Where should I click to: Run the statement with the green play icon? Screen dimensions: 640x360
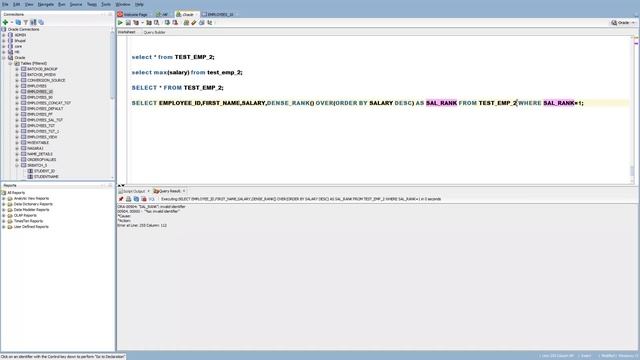tap(120, 23)
